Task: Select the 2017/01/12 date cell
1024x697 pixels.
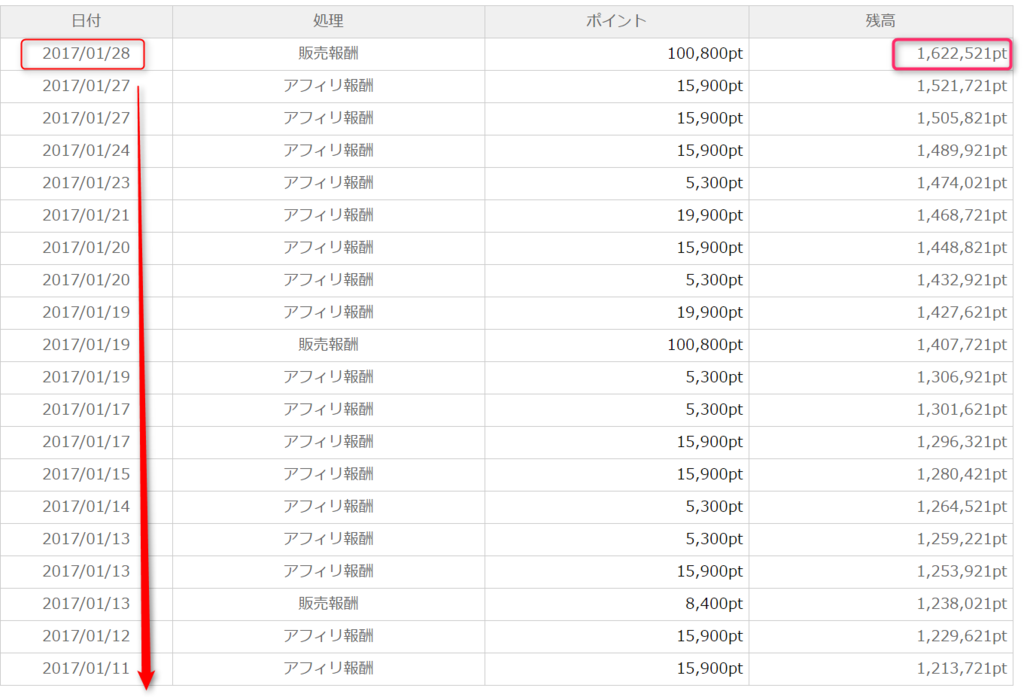Action: (86, 636)
